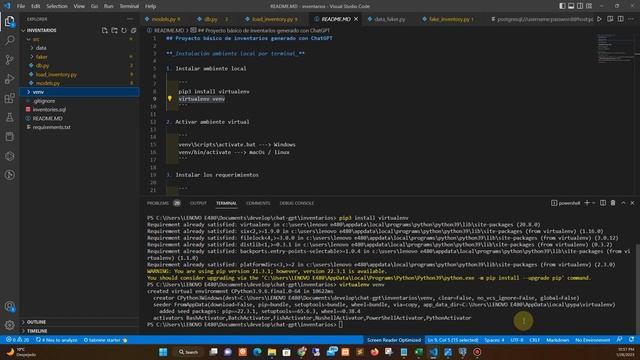Open the Selection menu
The height and width of the screenshot is (360, 640).
tap(57, 6)
